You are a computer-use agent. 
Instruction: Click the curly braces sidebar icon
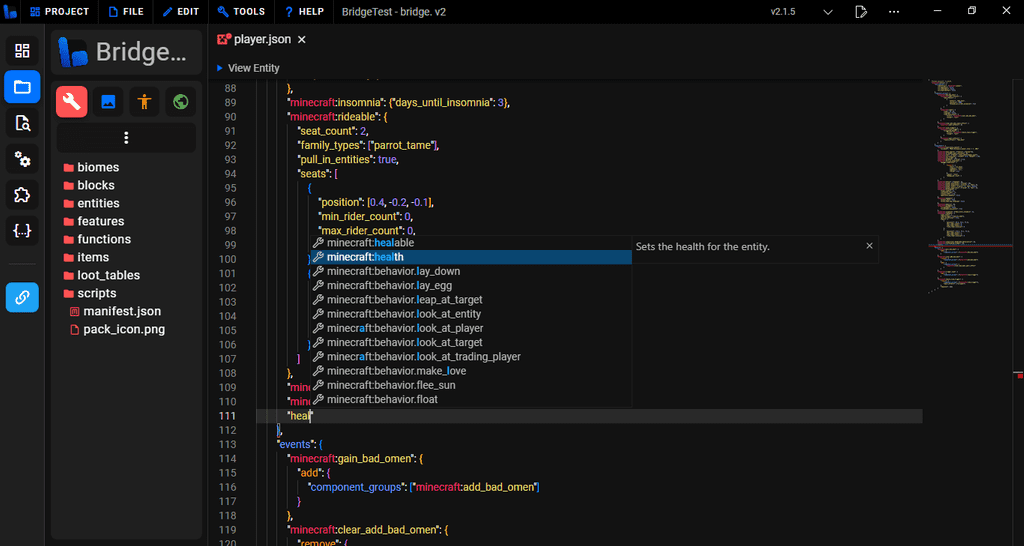[x=22, y=231]
